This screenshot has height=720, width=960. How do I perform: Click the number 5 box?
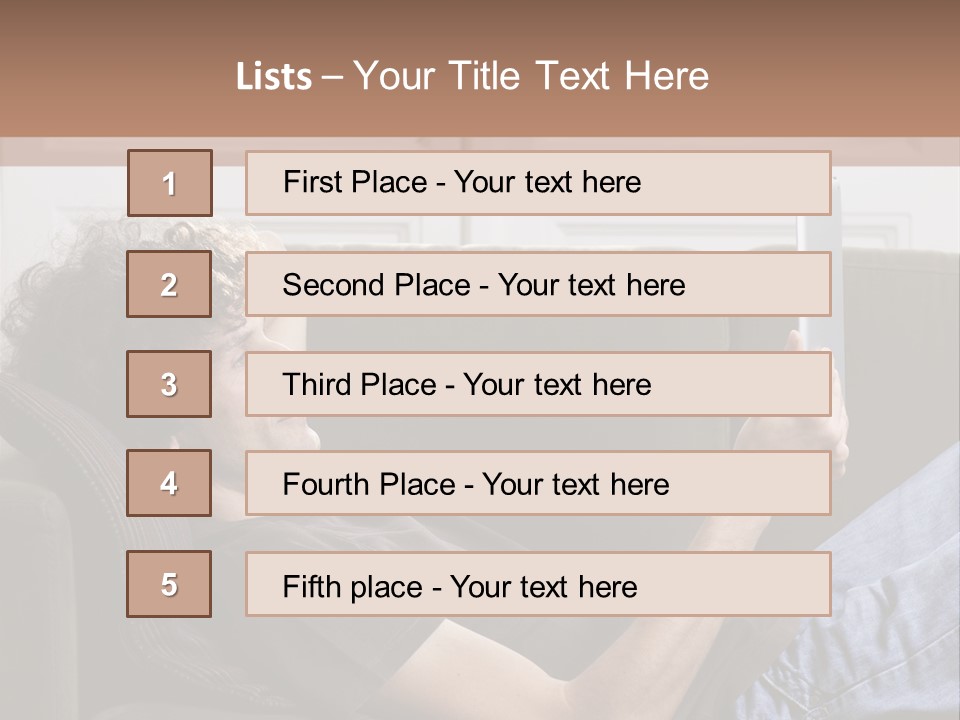point(170,584)
